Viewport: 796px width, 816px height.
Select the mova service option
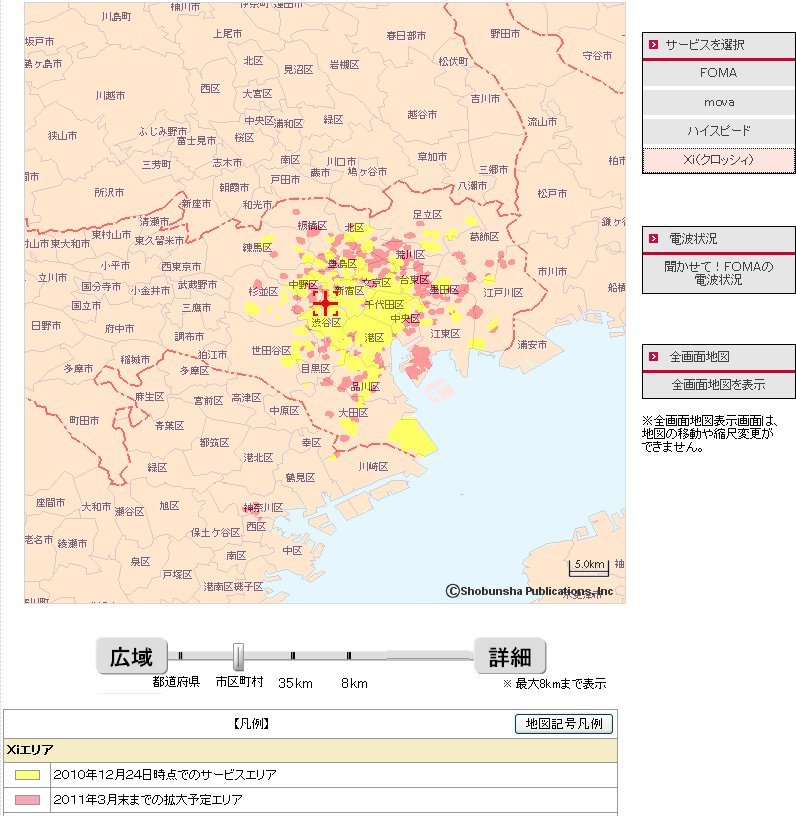click(718, 102)
